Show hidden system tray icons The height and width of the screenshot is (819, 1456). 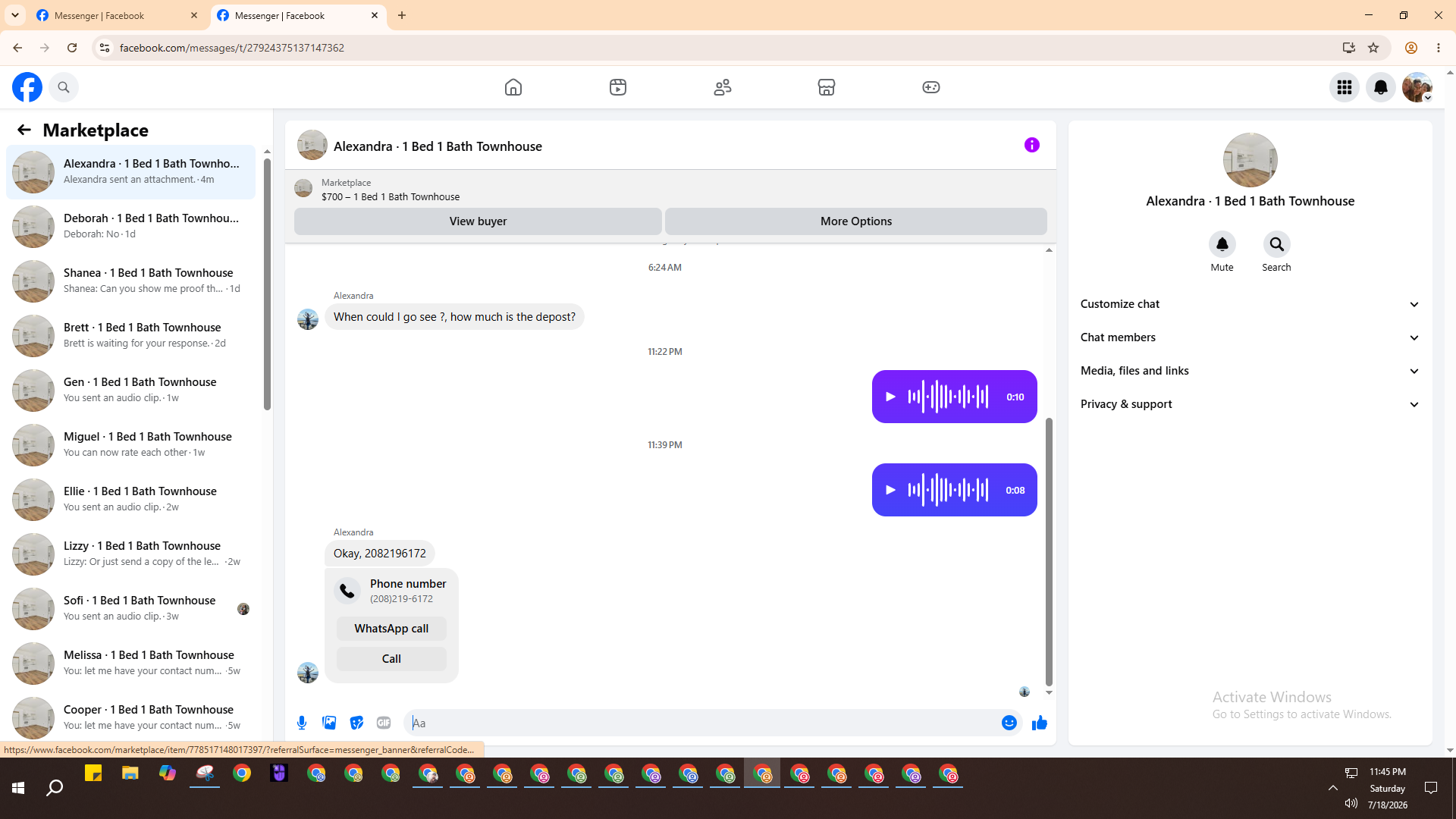pyautogui.click(x=1333, y=788)
